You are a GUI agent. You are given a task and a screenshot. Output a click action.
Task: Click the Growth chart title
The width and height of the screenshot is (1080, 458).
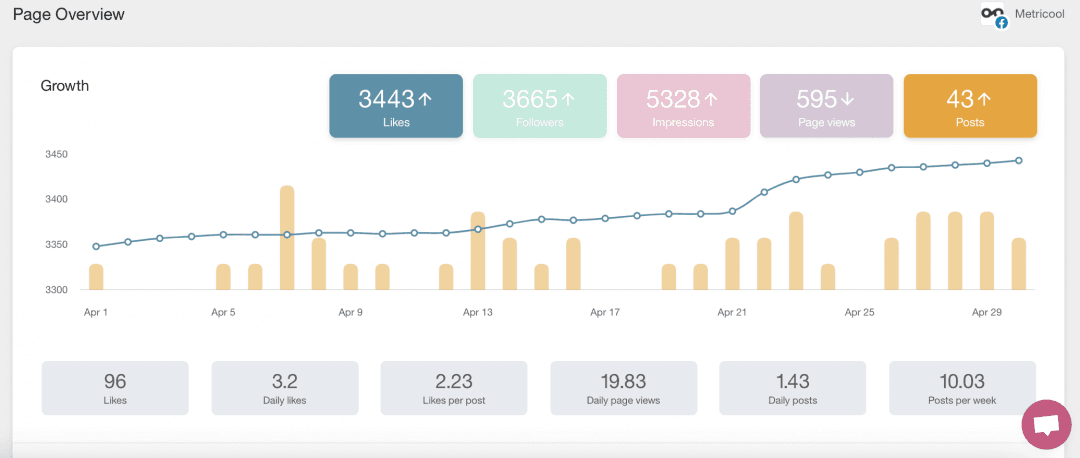pos(65,86)
